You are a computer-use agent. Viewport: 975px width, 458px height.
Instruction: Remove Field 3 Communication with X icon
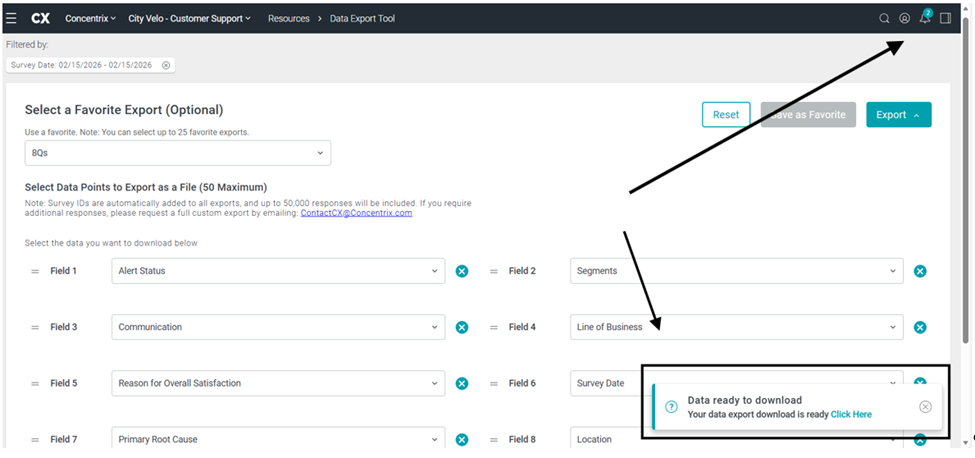(462, 327)
